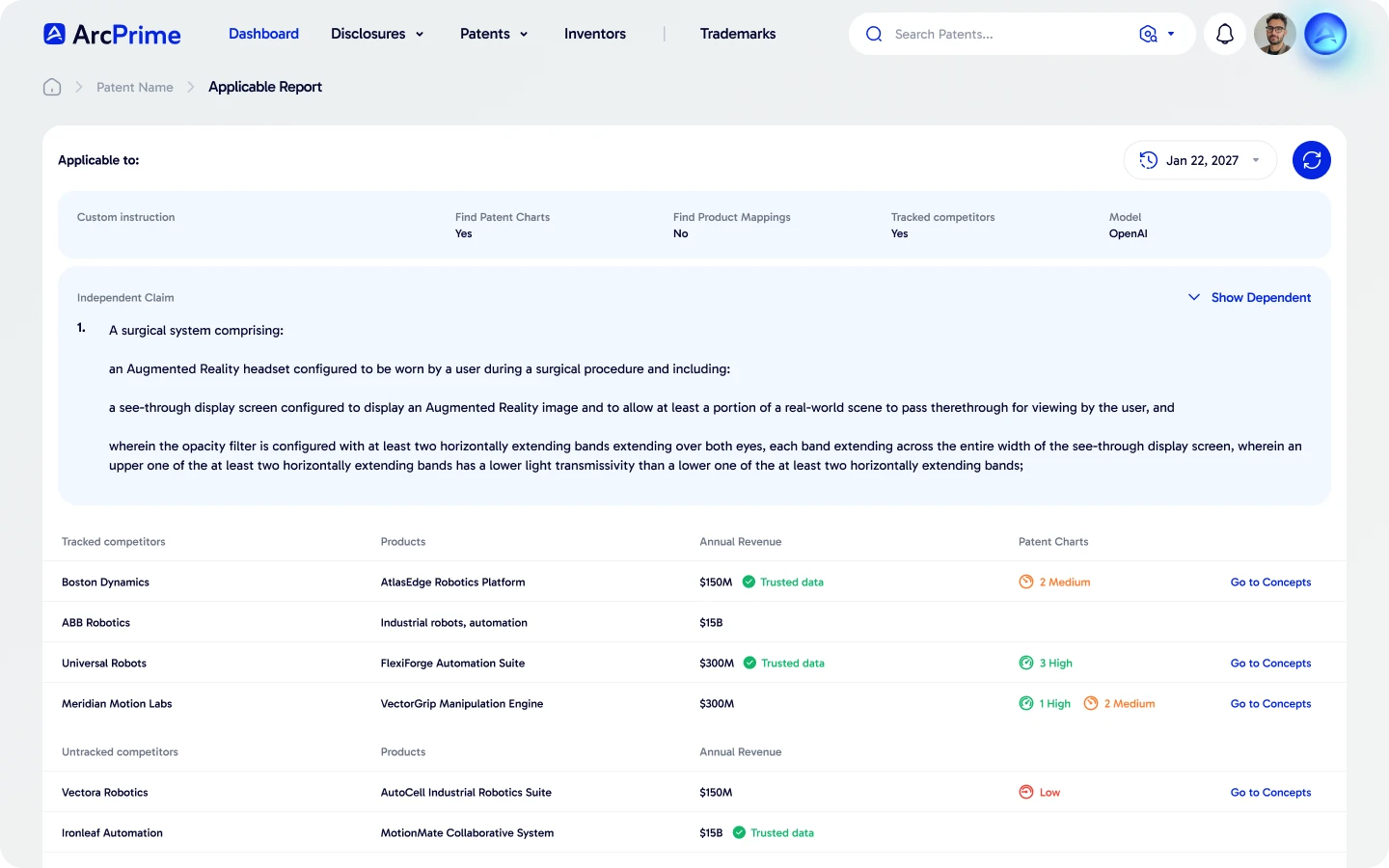Click Tracked competitors table header
Image resolution: width=1389 pixels, height=868 pixels.
click(x=113, y=541)
